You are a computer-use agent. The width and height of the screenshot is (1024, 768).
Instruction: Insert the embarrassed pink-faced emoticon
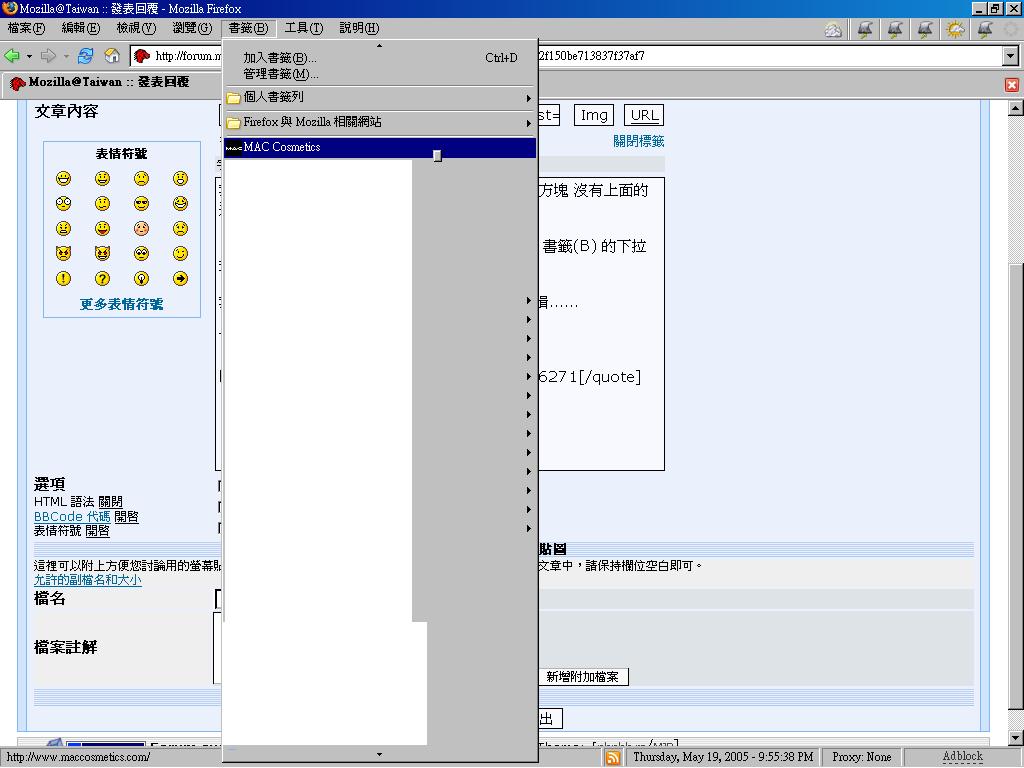click(x=141, y=229)
